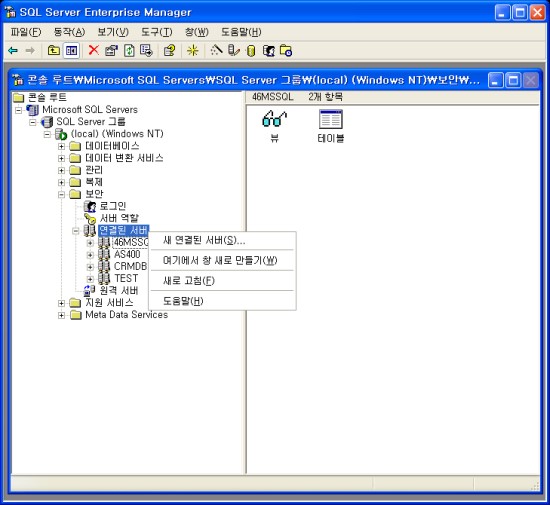Choose 도움말(H) in the context menu
Screen dimensions: 550x505
tap(223, 301)
